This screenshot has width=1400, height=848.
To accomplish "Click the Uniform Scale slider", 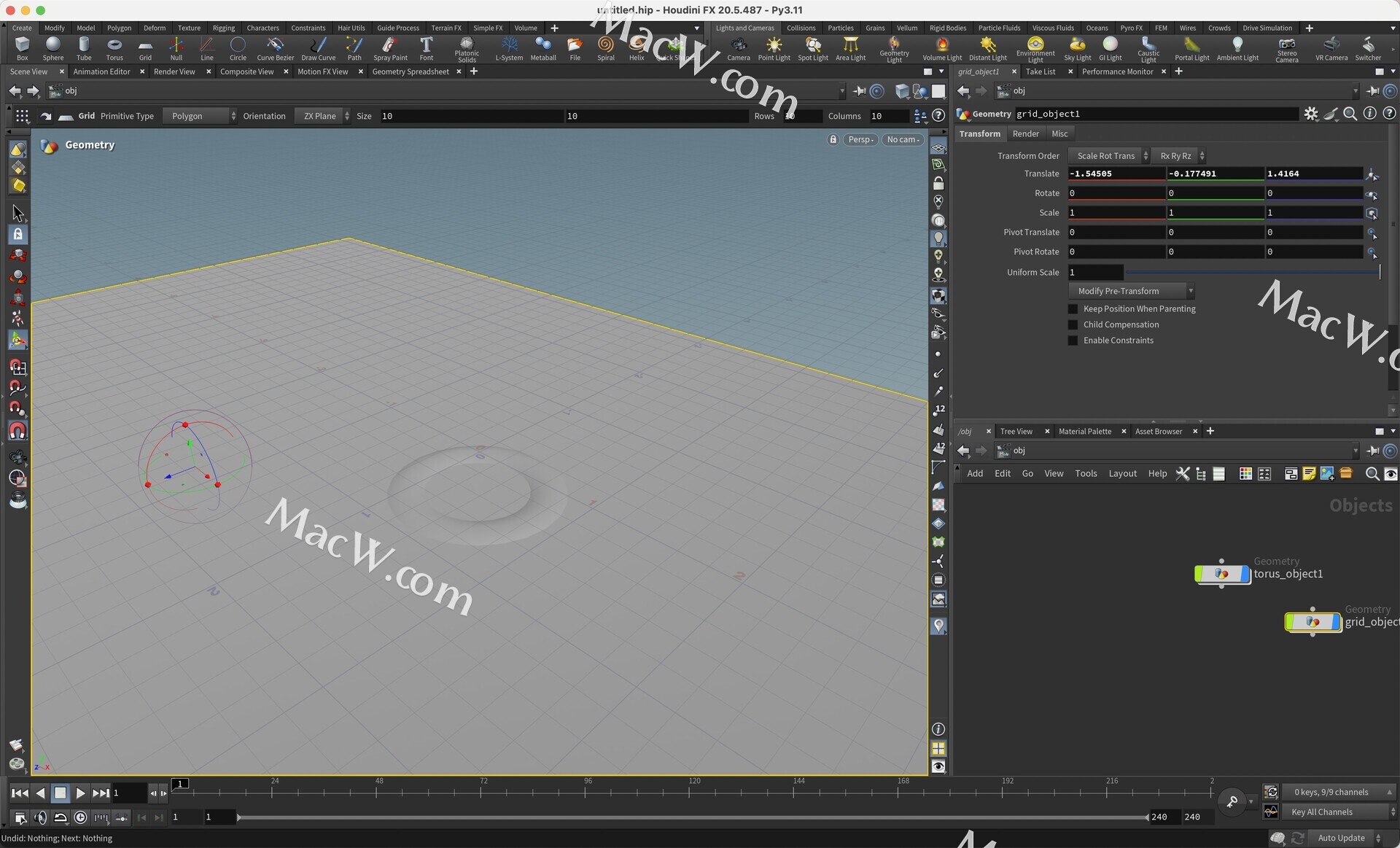I will click(1251, 273).
